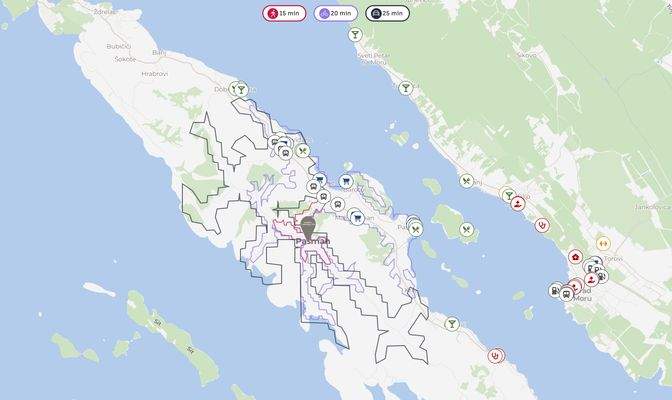This screenshot has height=400, width=672.
Task: Click the red hand-care marker near cocktail icon
Action: 518,203
